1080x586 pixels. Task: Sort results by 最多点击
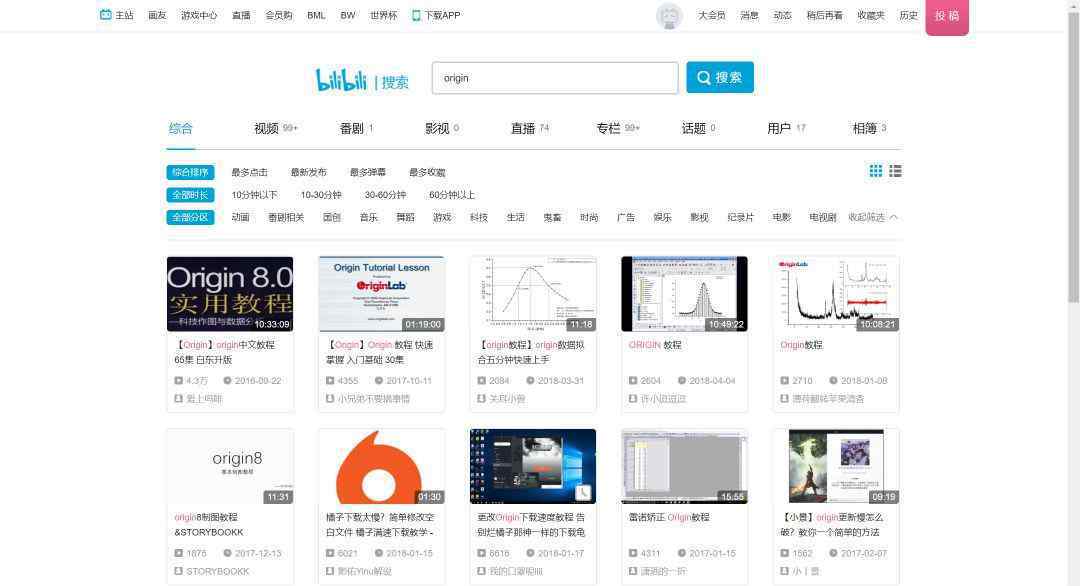pyautogui.click(x=249, y=172)
